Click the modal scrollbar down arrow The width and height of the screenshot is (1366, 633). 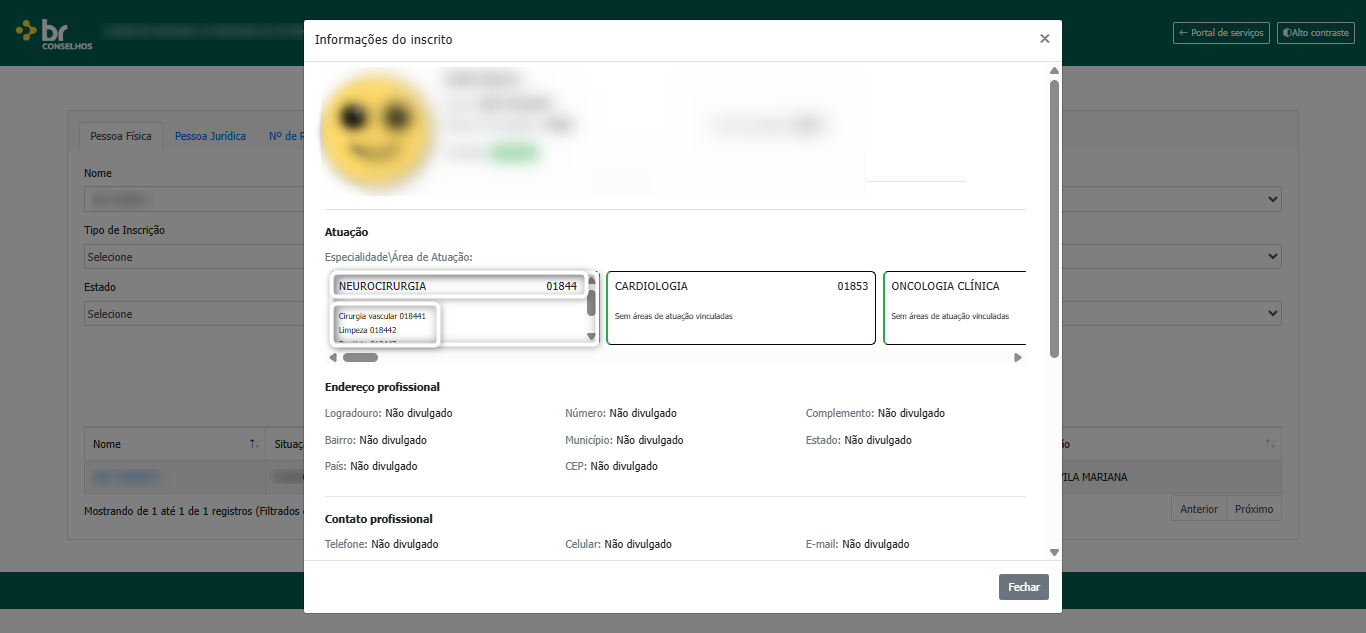(x=1054, y=552)
